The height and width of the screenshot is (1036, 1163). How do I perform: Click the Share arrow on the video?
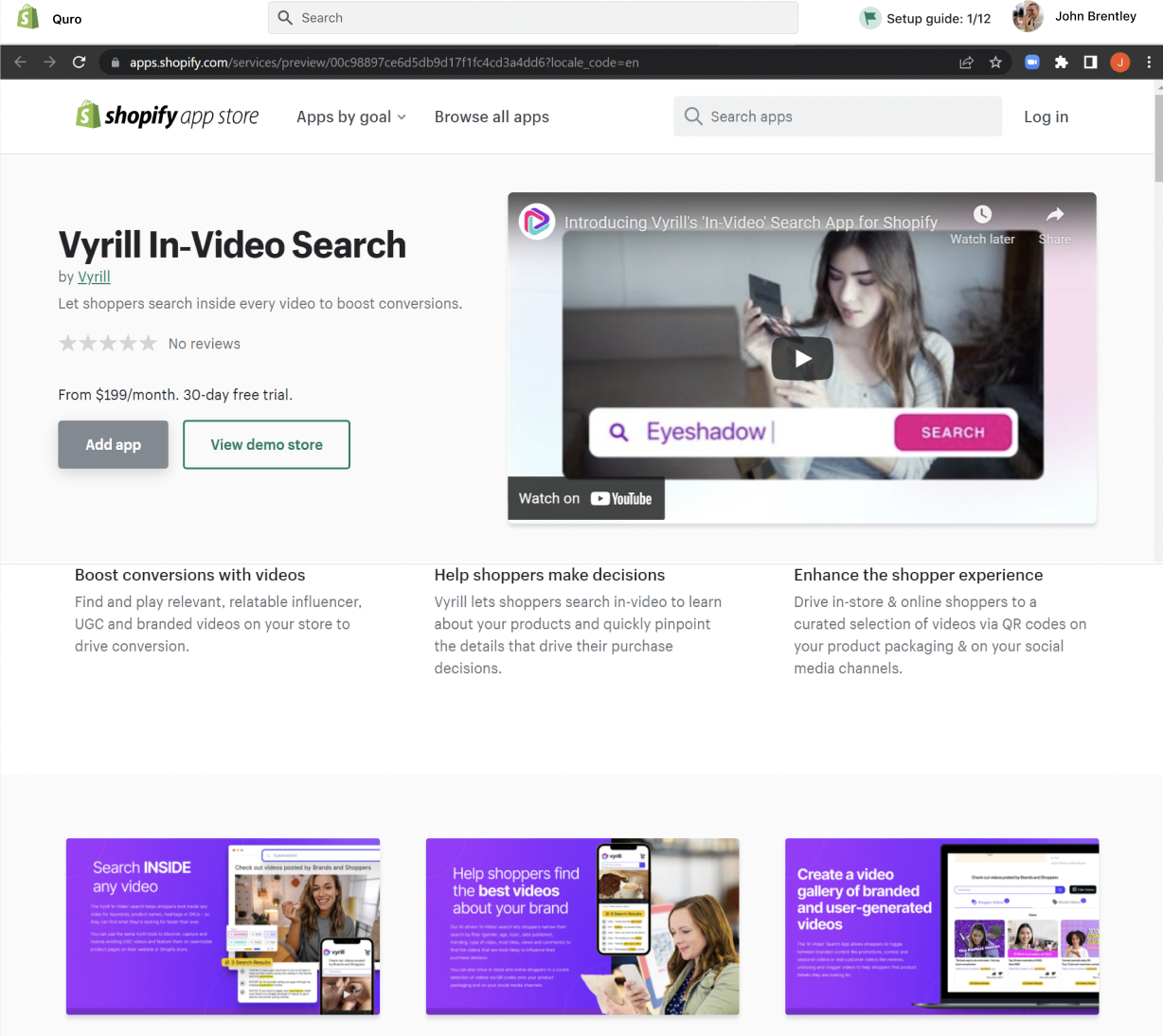[1055, 215]
